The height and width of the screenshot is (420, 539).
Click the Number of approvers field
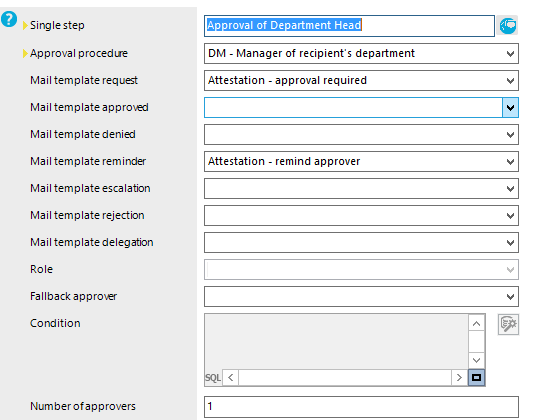coord(361,407)
